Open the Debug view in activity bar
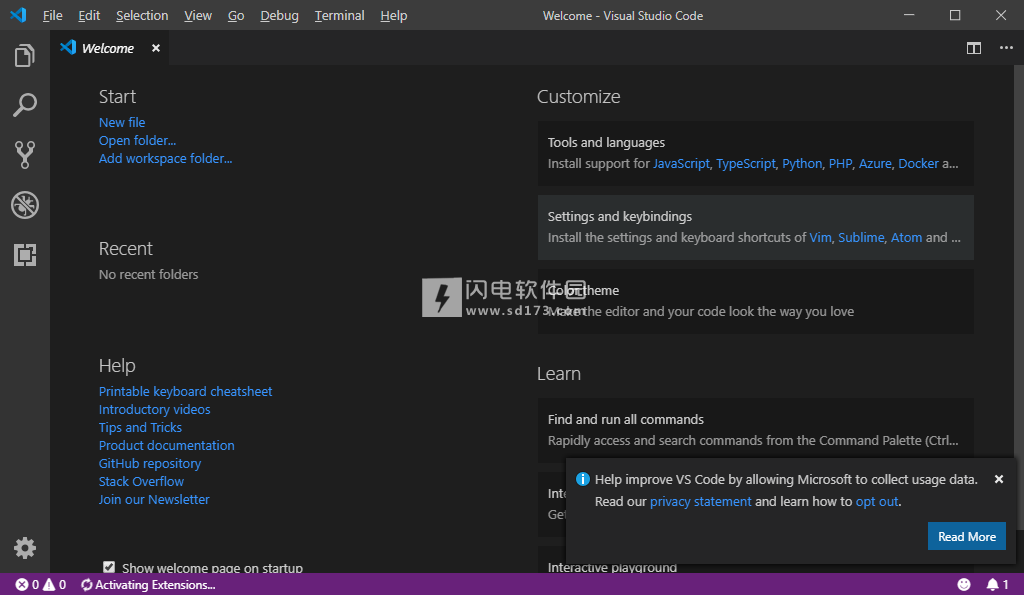Viewport: 1024px width, 595px height. 25,205
